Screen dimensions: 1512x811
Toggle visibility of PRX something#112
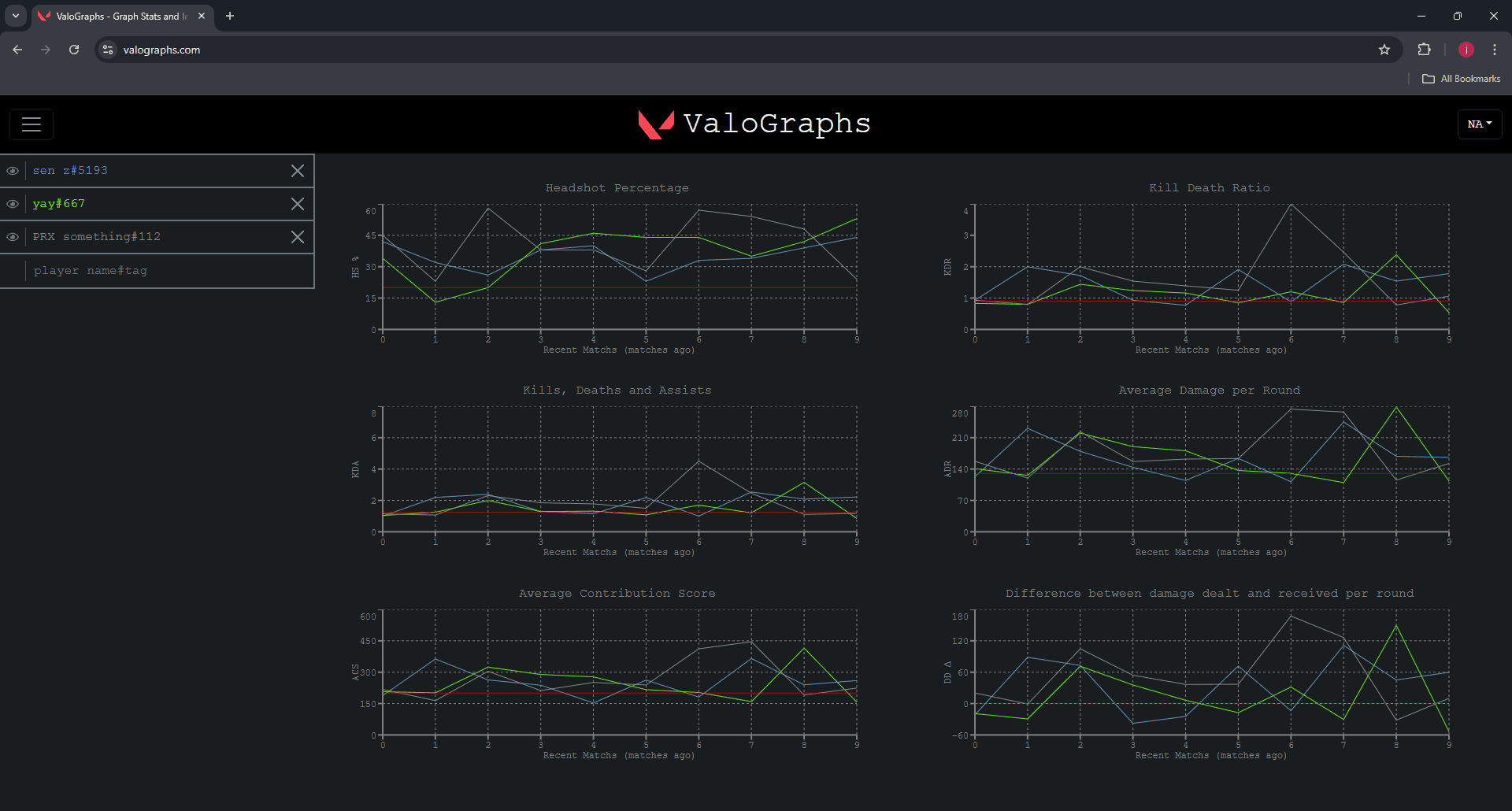(13, 237)
